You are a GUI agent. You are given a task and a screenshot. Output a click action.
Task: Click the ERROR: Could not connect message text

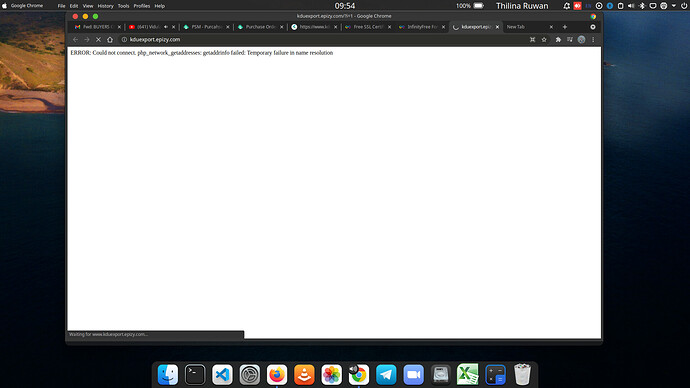(202, 53)
